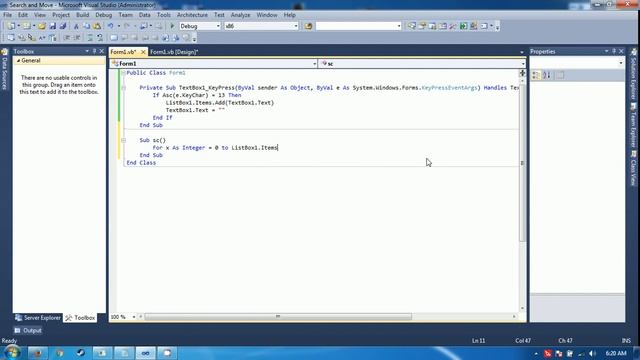
Task: Open the Undo history dropdown arrow
Action: coord(118,26)
